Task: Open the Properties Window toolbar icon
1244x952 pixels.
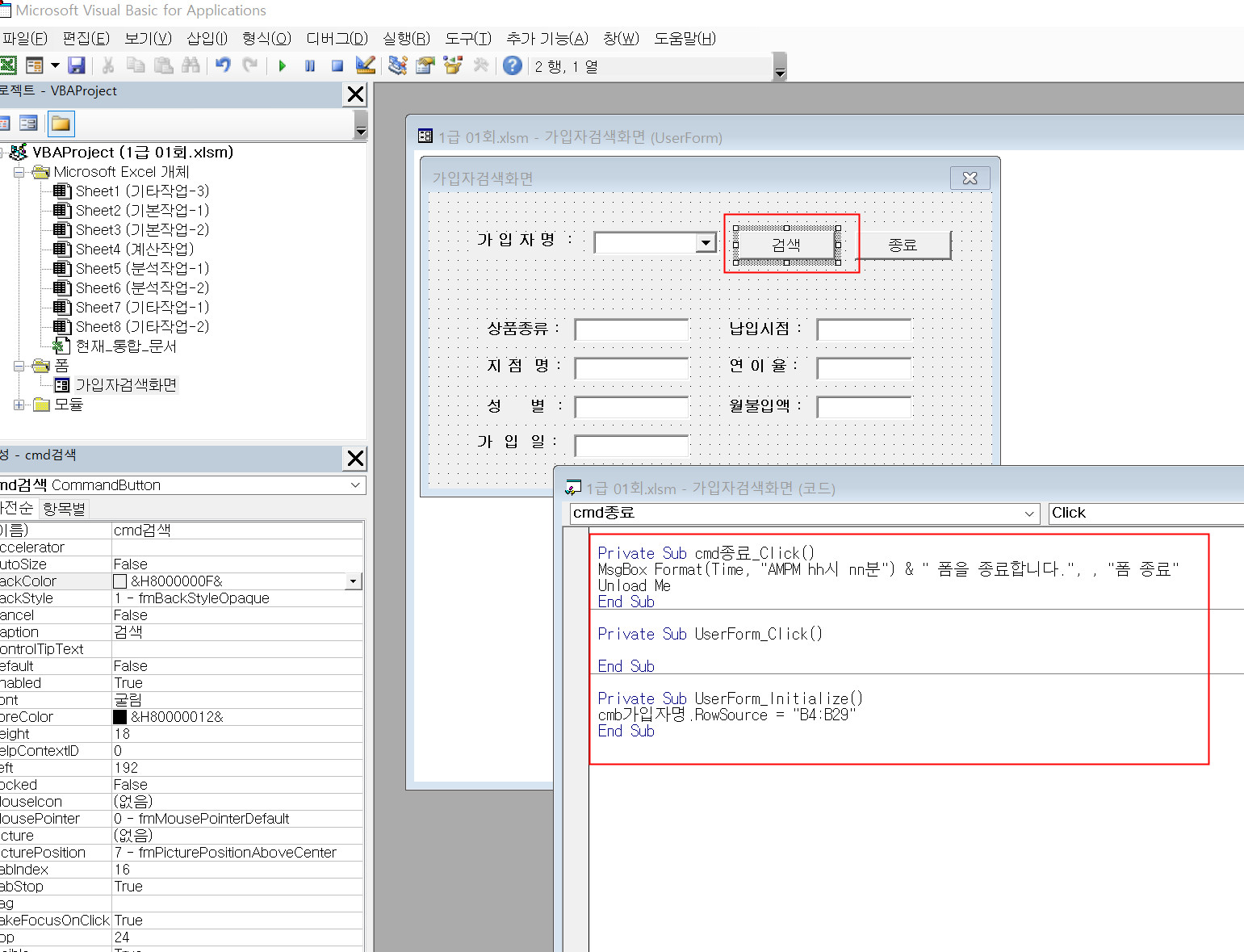Action: [425, 65]
